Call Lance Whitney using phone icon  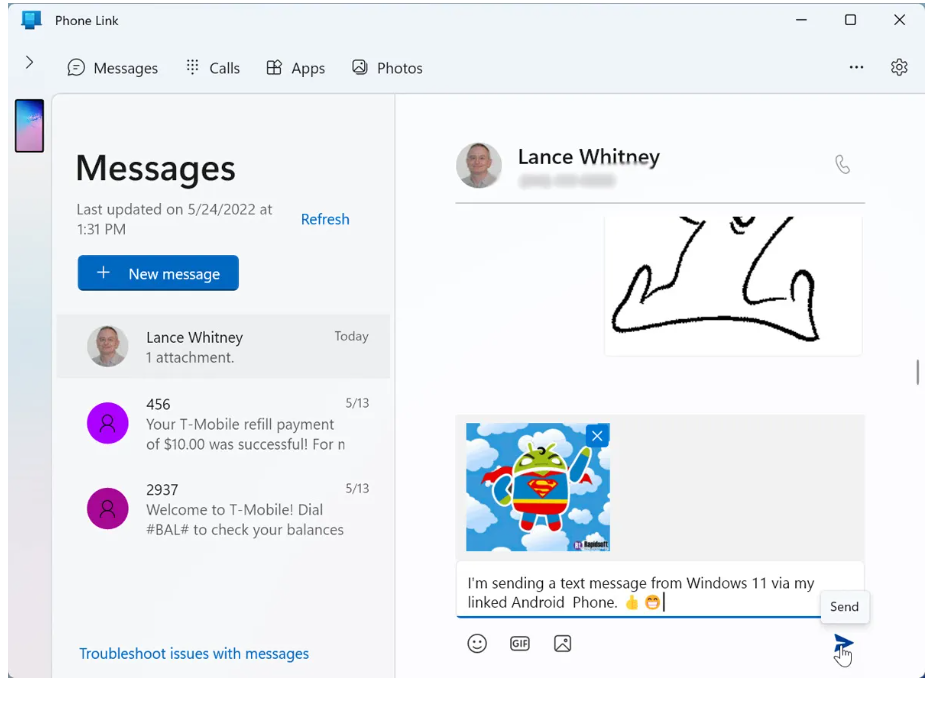[x=843, y=164]
